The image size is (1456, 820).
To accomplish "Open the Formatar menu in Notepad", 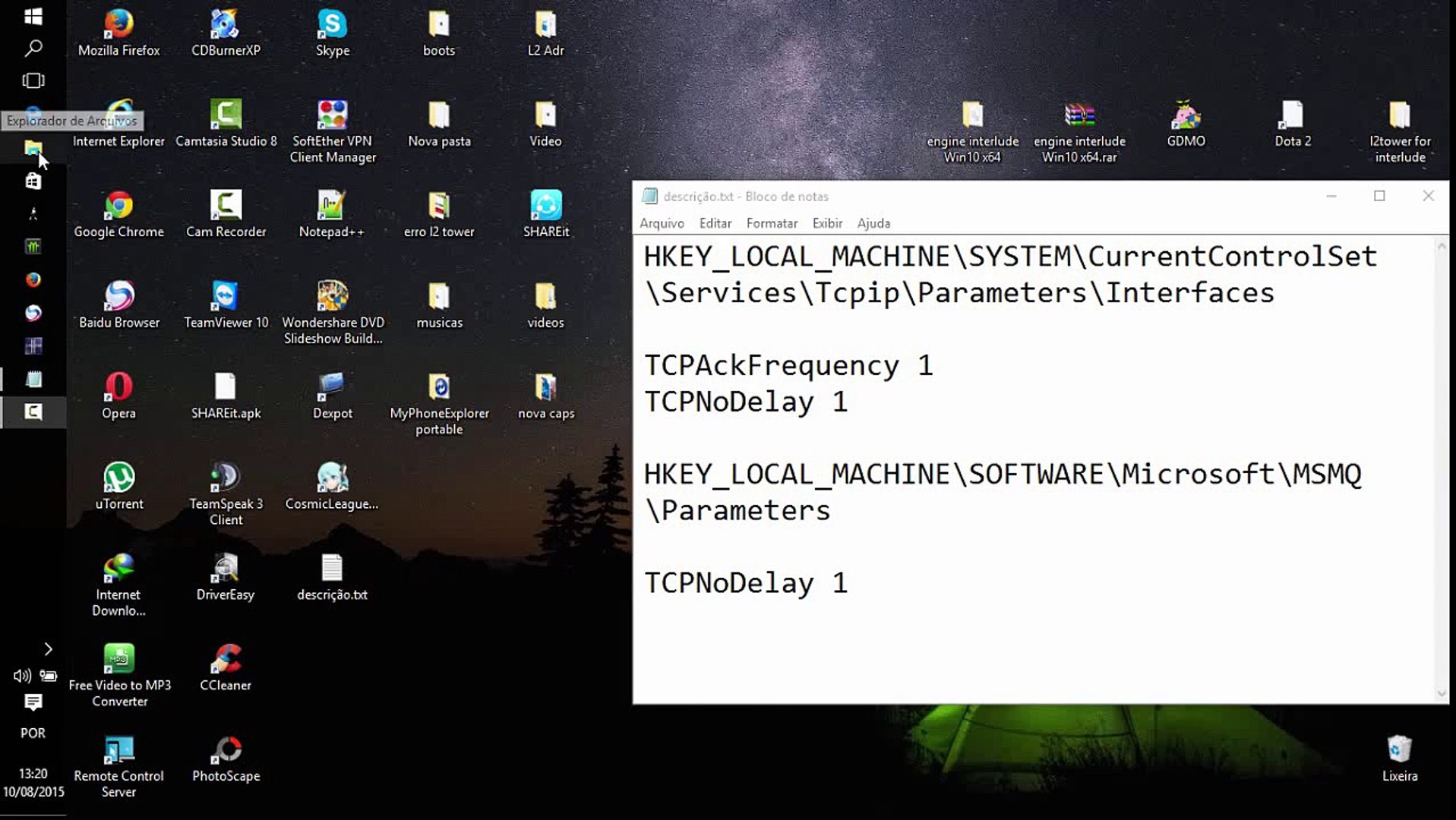I will (x=772, y=223).
